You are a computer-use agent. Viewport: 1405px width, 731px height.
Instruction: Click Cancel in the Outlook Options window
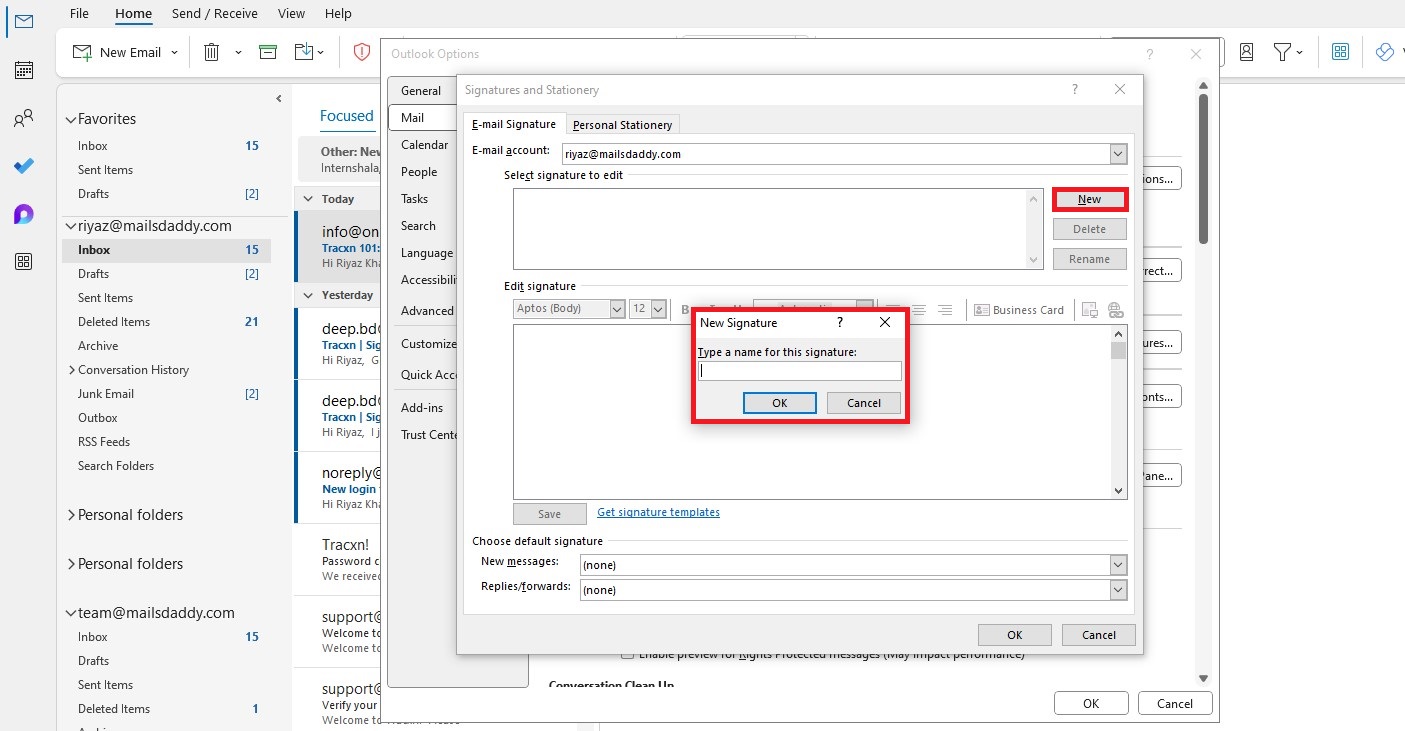(x=1175, y=703)
